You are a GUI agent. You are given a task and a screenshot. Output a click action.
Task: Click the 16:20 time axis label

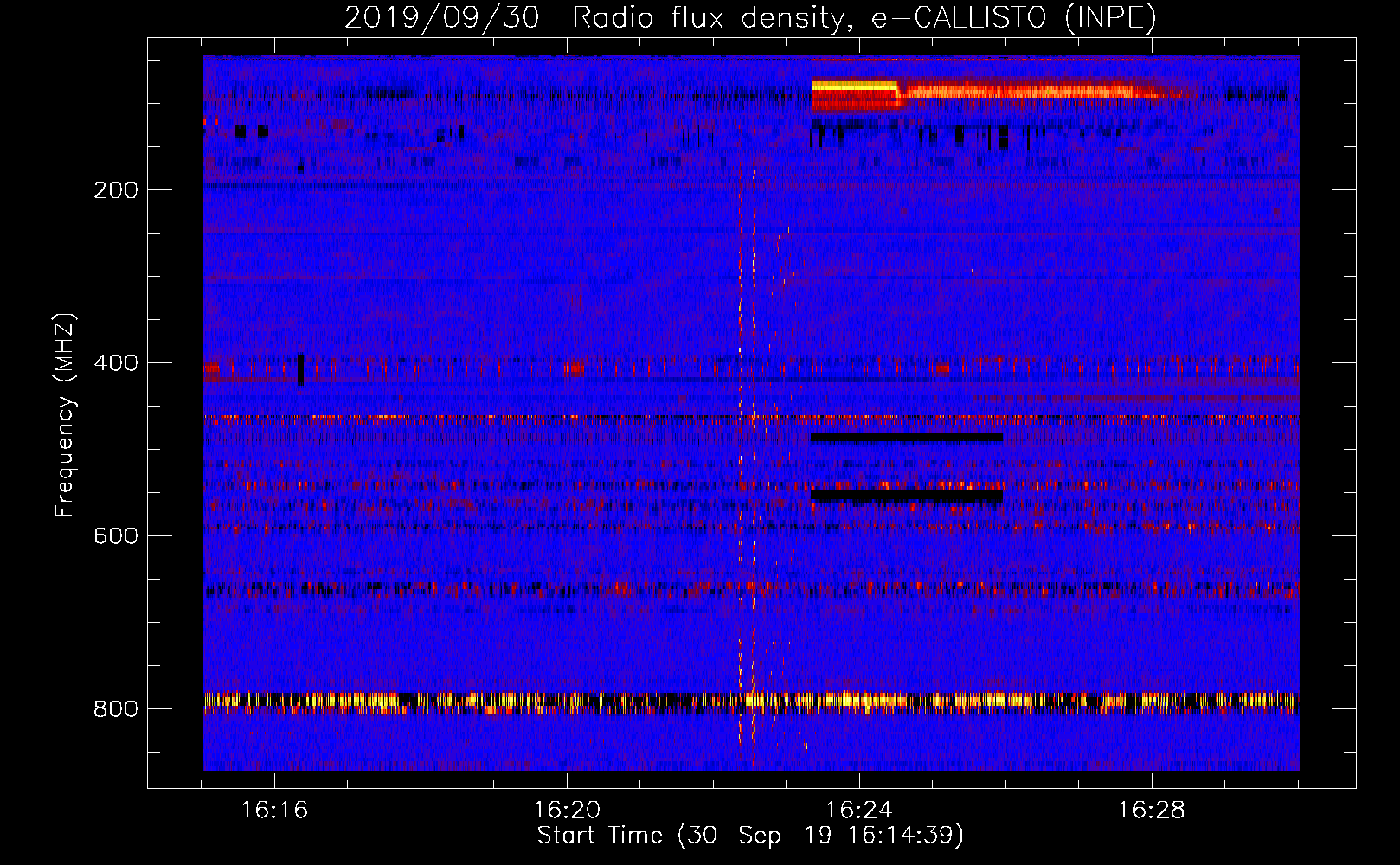(x=567, y=811)
